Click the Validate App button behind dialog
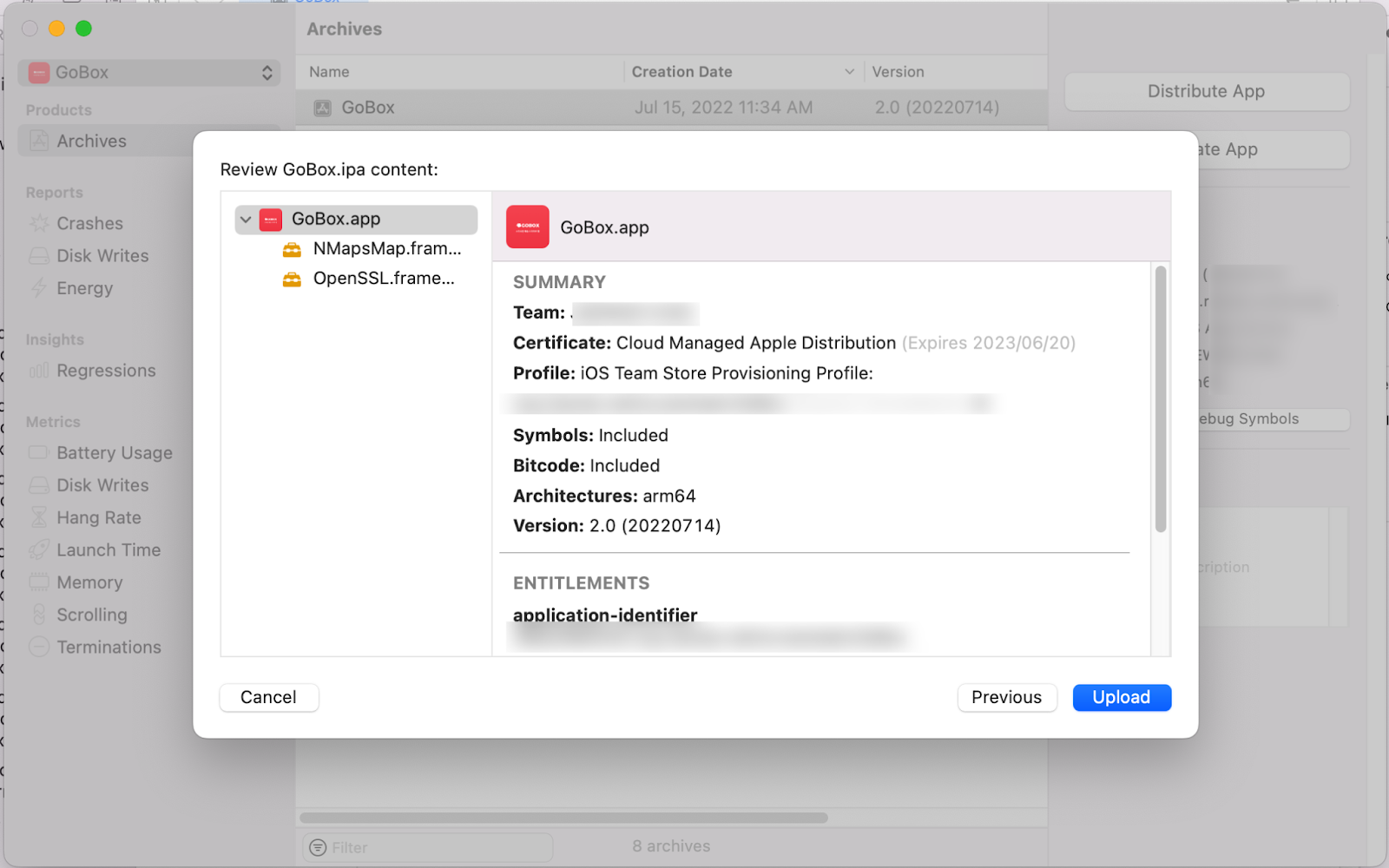 point(1274,149)
